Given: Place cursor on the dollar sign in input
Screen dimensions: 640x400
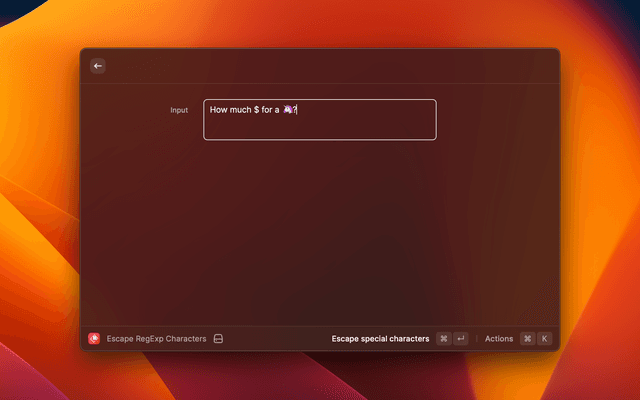Looking at the screenshot, I should pos(257,109).
